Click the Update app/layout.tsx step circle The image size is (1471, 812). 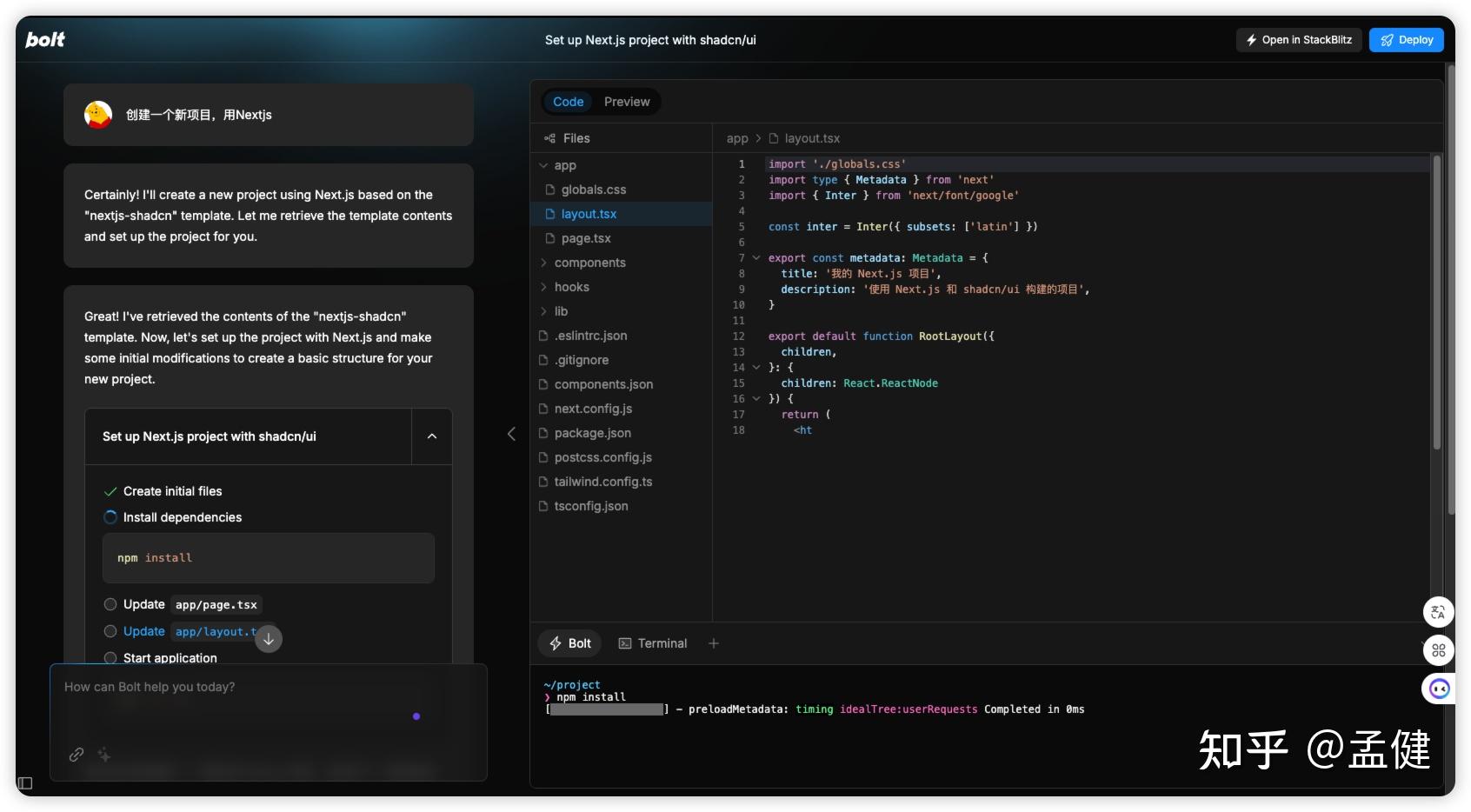(110, 631)
